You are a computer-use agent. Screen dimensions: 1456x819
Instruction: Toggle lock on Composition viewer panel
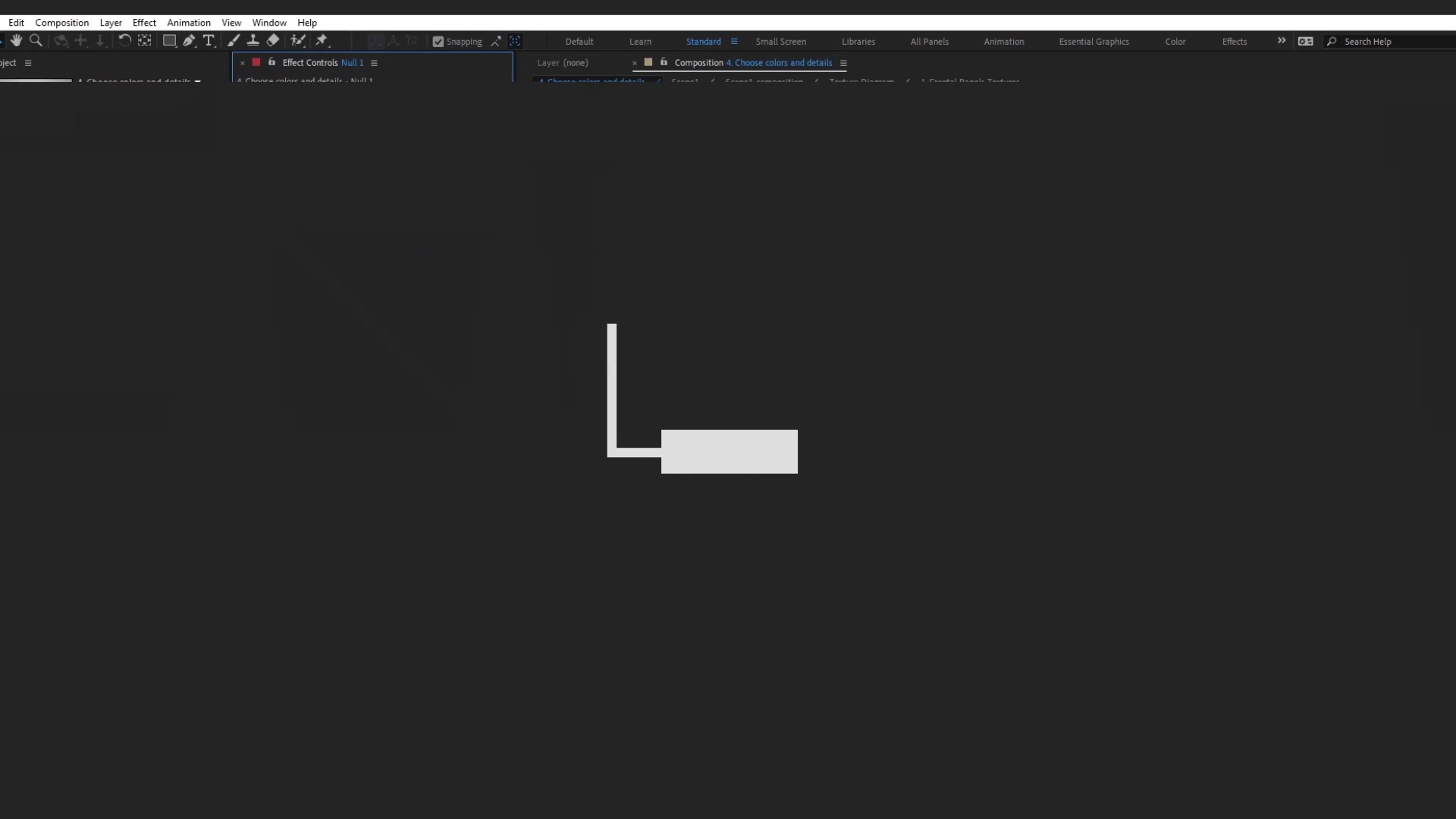(664, 62)
